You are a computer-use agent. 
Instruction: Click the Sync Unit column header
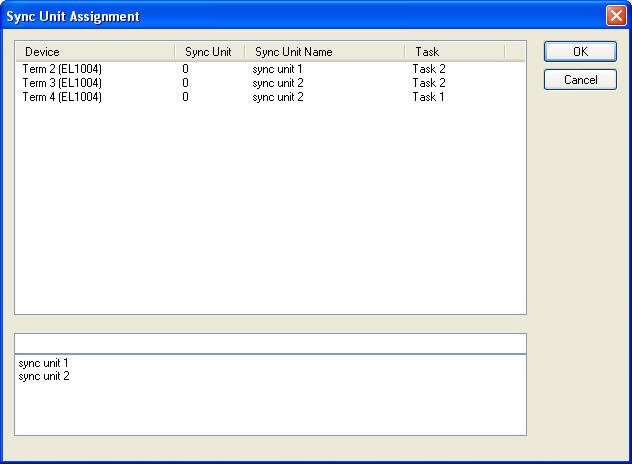(x=208, y=52)
